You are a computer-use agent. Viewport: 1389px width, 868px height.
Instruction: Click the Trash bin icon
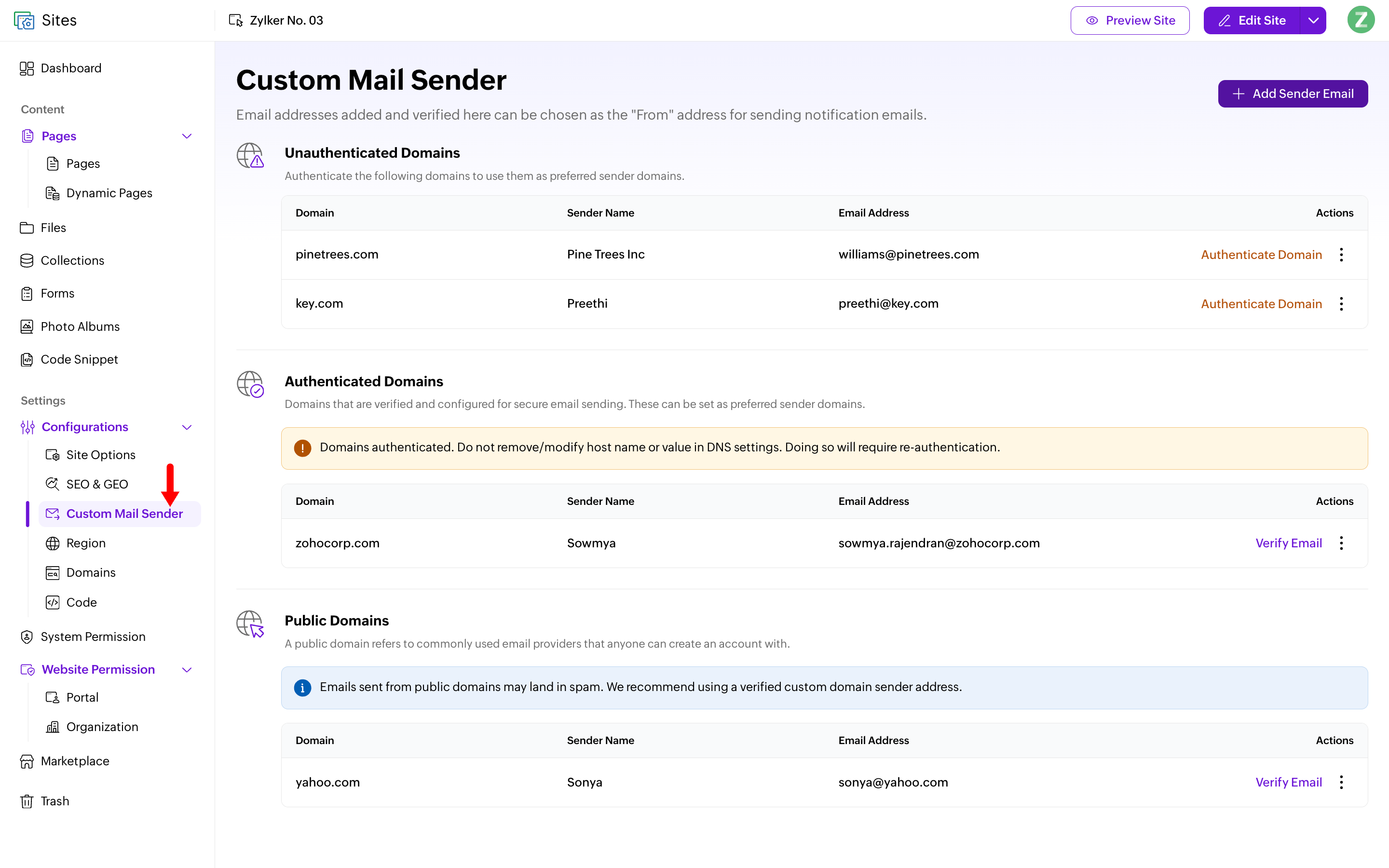tap(27, 801)
